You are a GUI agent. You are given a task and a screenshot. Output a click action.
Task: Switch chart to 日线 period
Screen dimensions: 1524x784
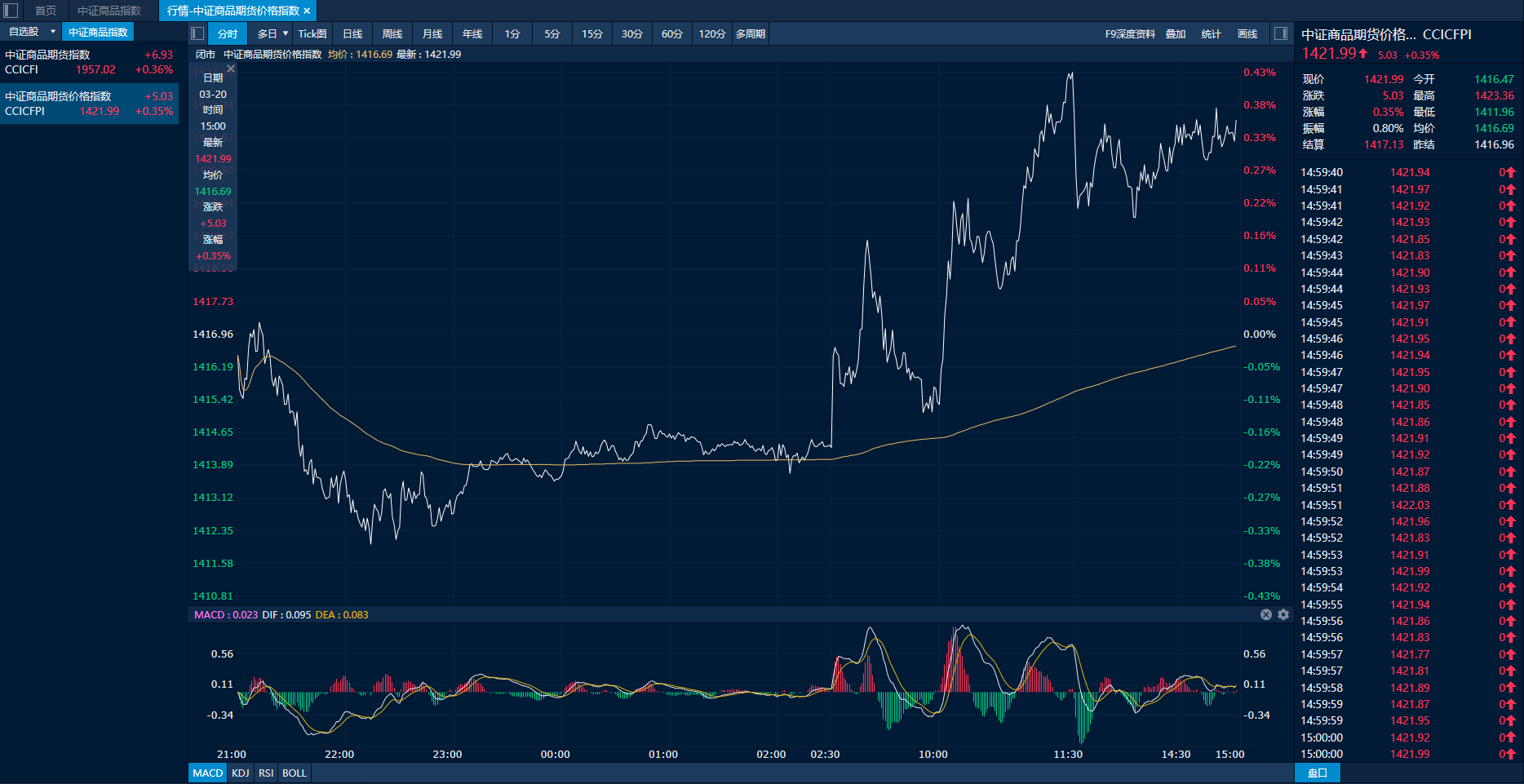pyautogui.click(x=352, y=33)
